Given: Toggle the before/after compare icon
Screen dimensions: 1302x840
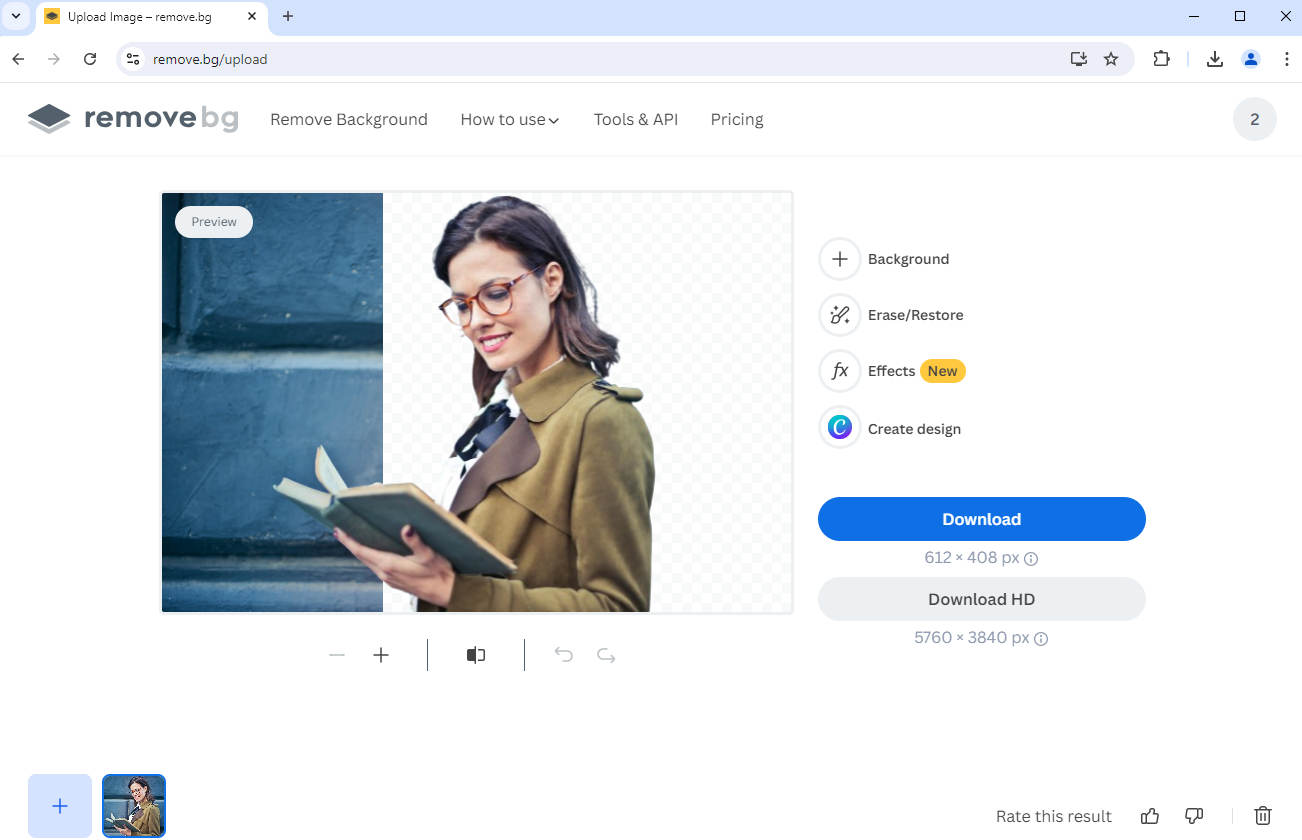Looking at the screenshot, I should tap(476, 655).
